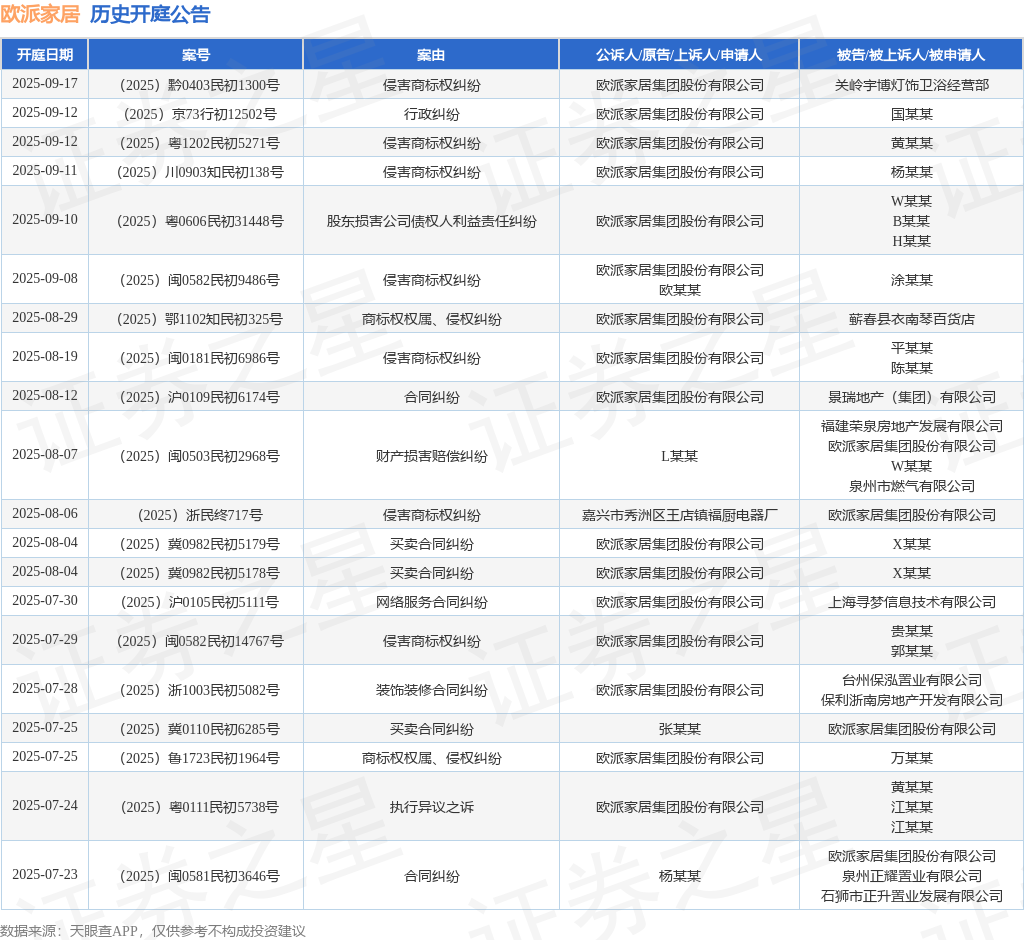Pick case number (2025)闽0503民初2968号
Screen dimensions: 1024x940
click(x=196, y=456)
